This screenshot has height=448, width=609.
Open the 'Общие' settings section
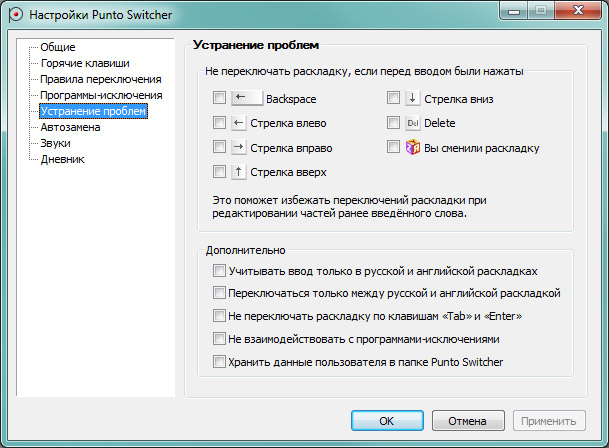coord(58,47)
